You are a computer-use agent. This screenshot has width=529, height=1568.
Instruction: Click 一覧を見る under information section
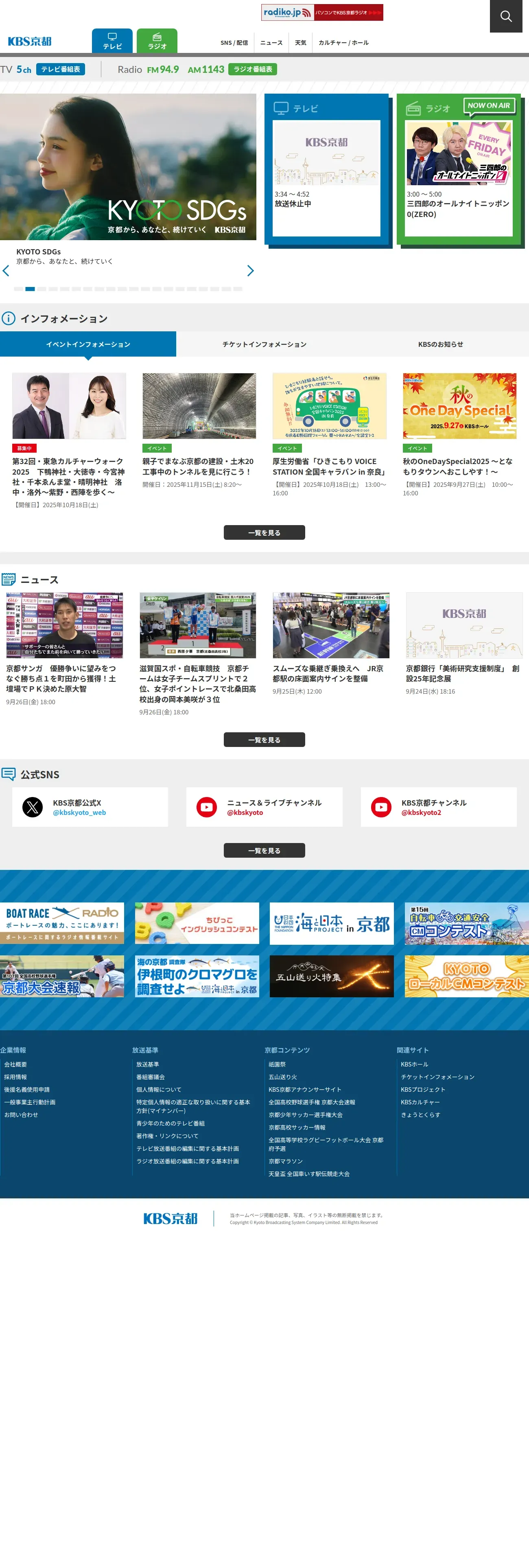264,532
